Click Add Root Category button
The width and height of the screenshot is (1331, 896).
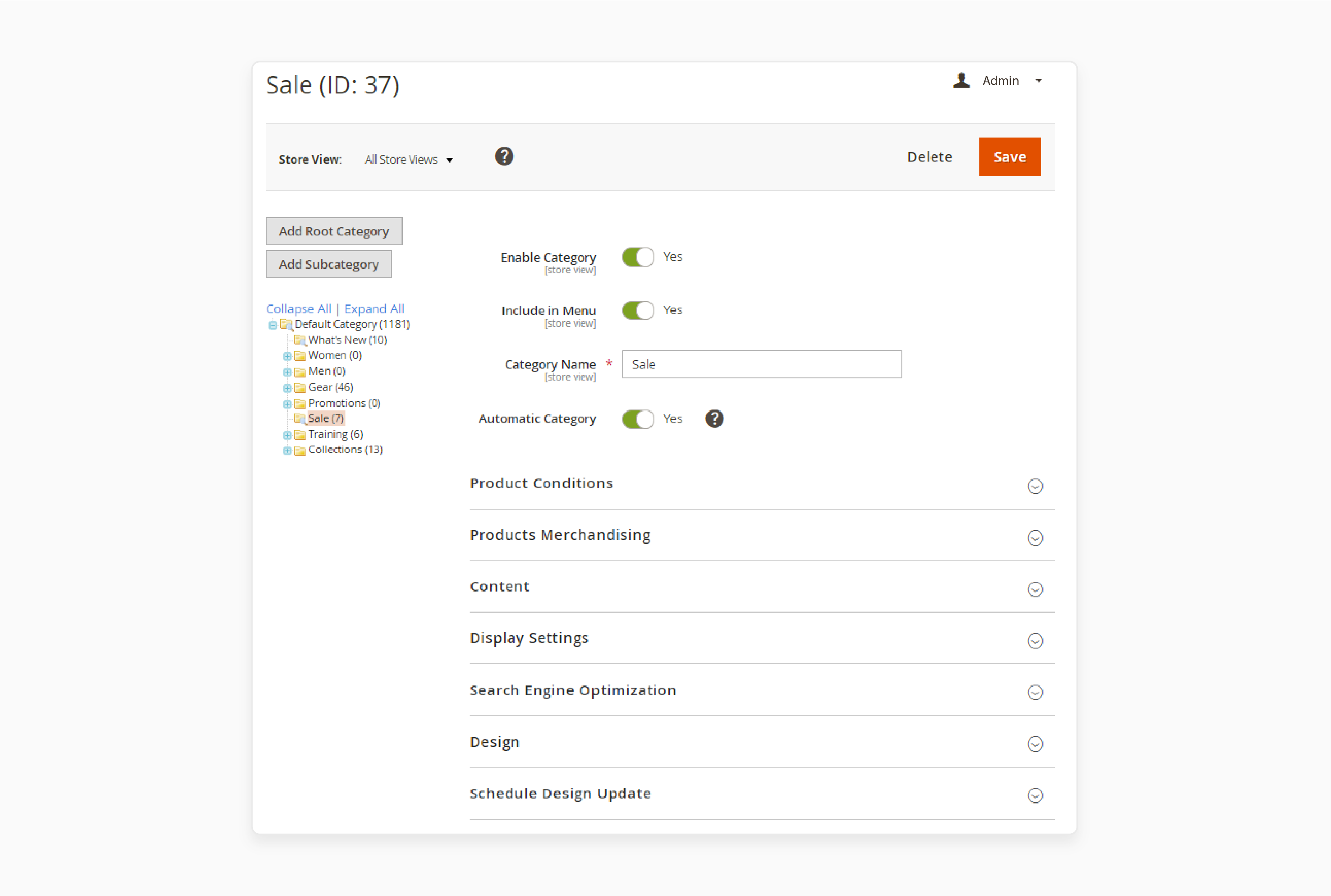pos(334,231)
